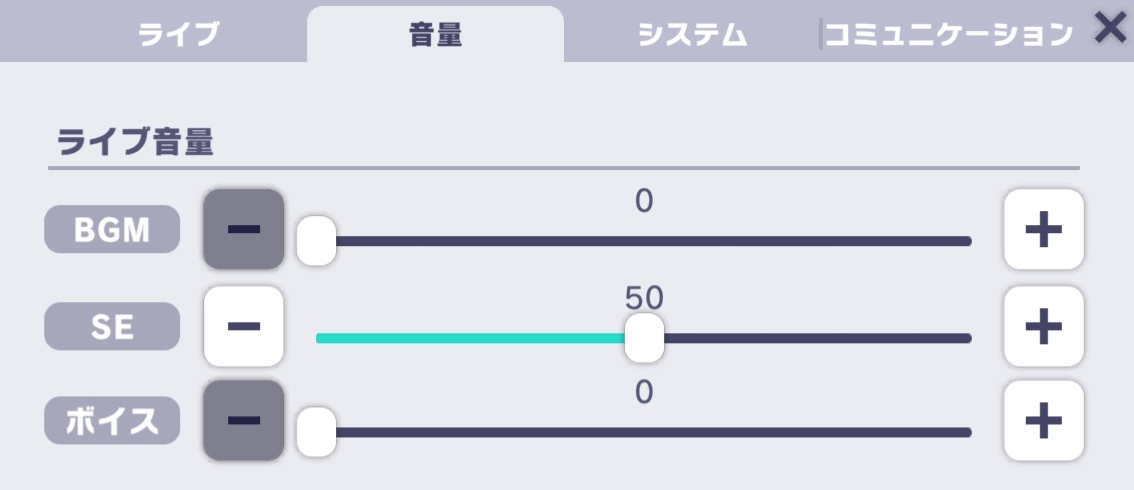This screenshot has height=490, width=1134.
Task: Click the ボイス label pill
Action: tap(112, 421)
